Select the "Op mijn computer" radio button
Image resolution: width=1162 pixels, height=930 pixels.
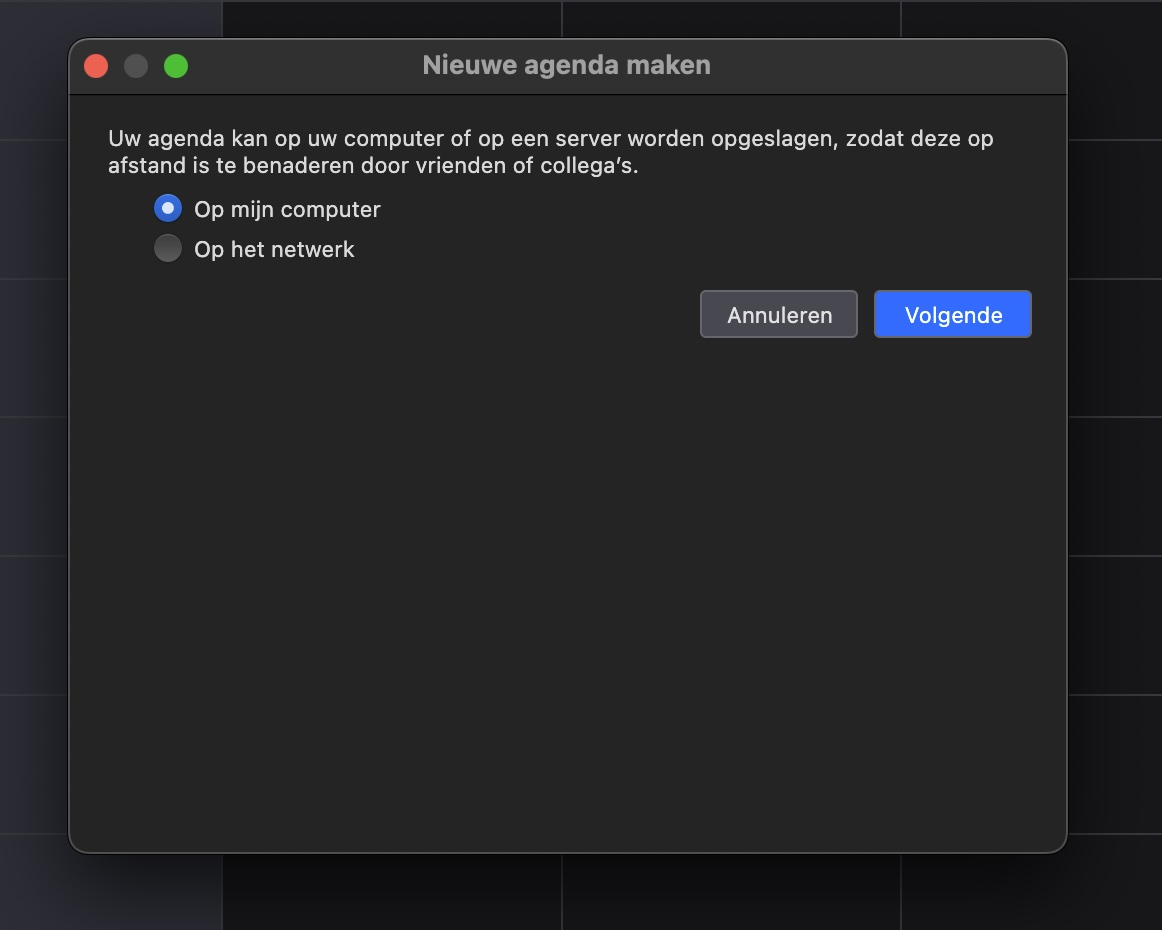coord(168,209)
